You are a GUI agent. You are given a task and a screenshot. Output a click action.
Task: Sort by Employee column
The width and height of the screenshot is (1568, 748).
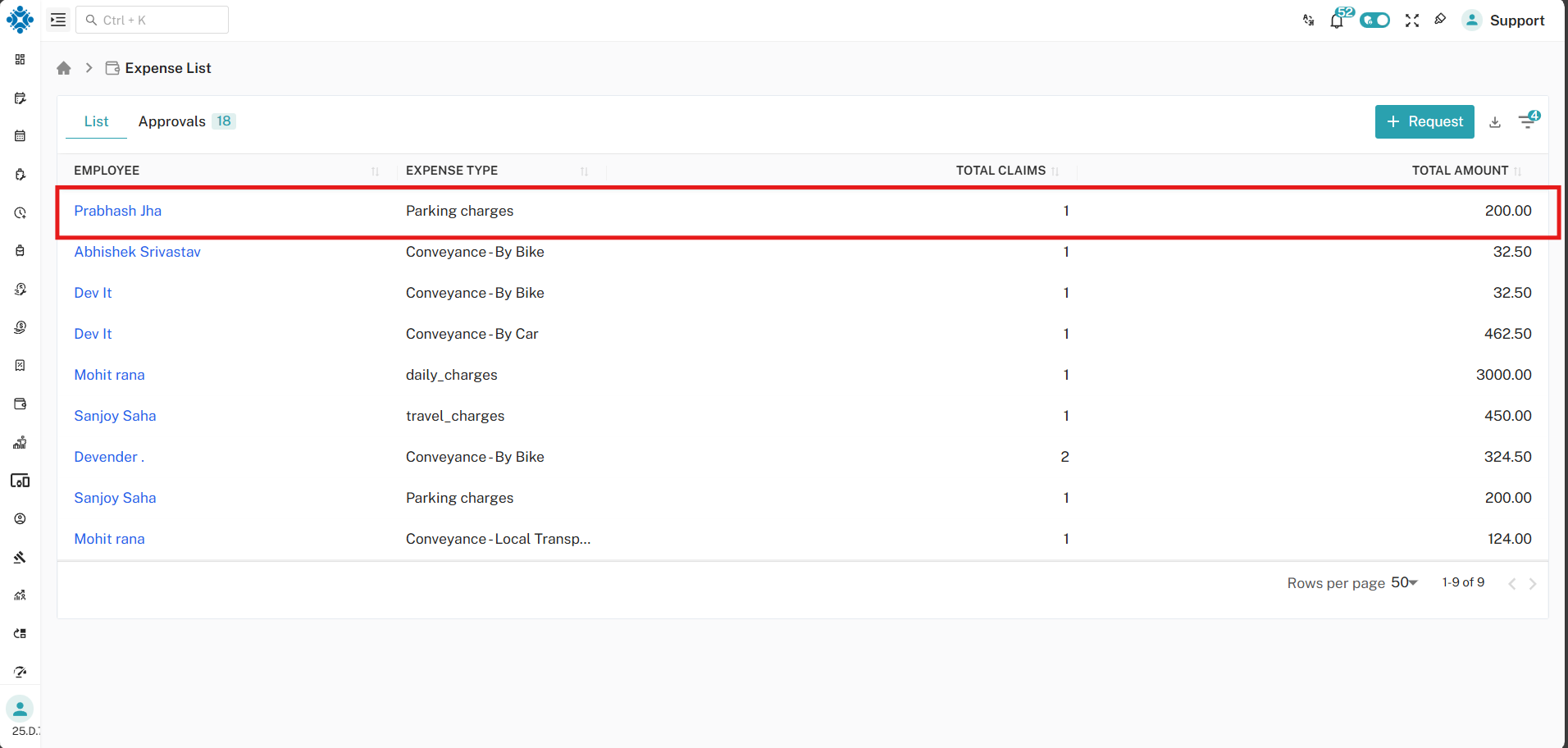point(375,171)
